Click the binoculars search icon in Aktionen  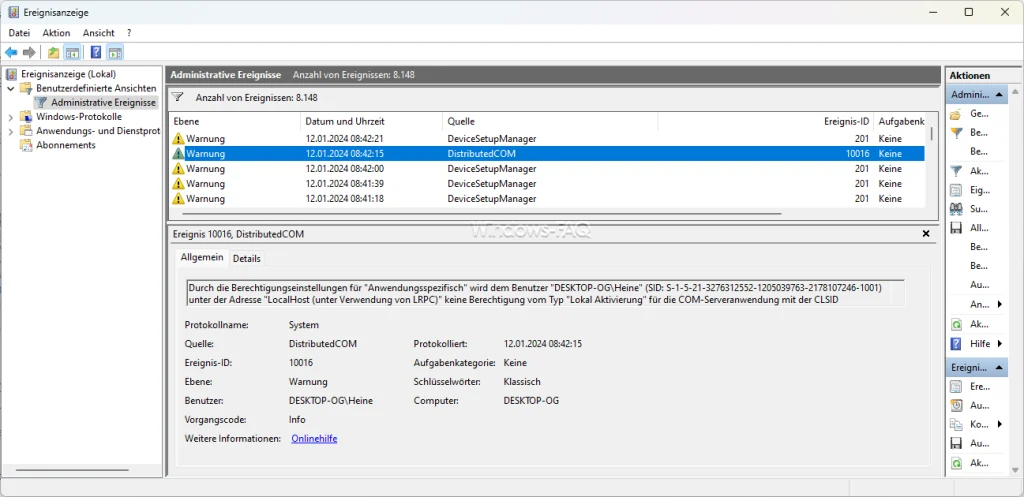pos(956,209)
